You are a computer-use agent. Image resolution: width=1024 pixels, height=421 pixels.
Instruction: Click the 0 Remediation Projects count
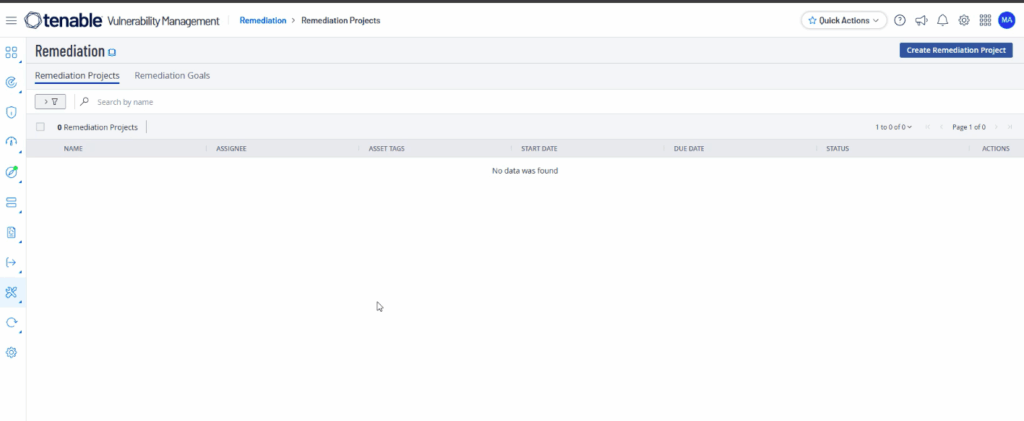(x=97, y=127)
